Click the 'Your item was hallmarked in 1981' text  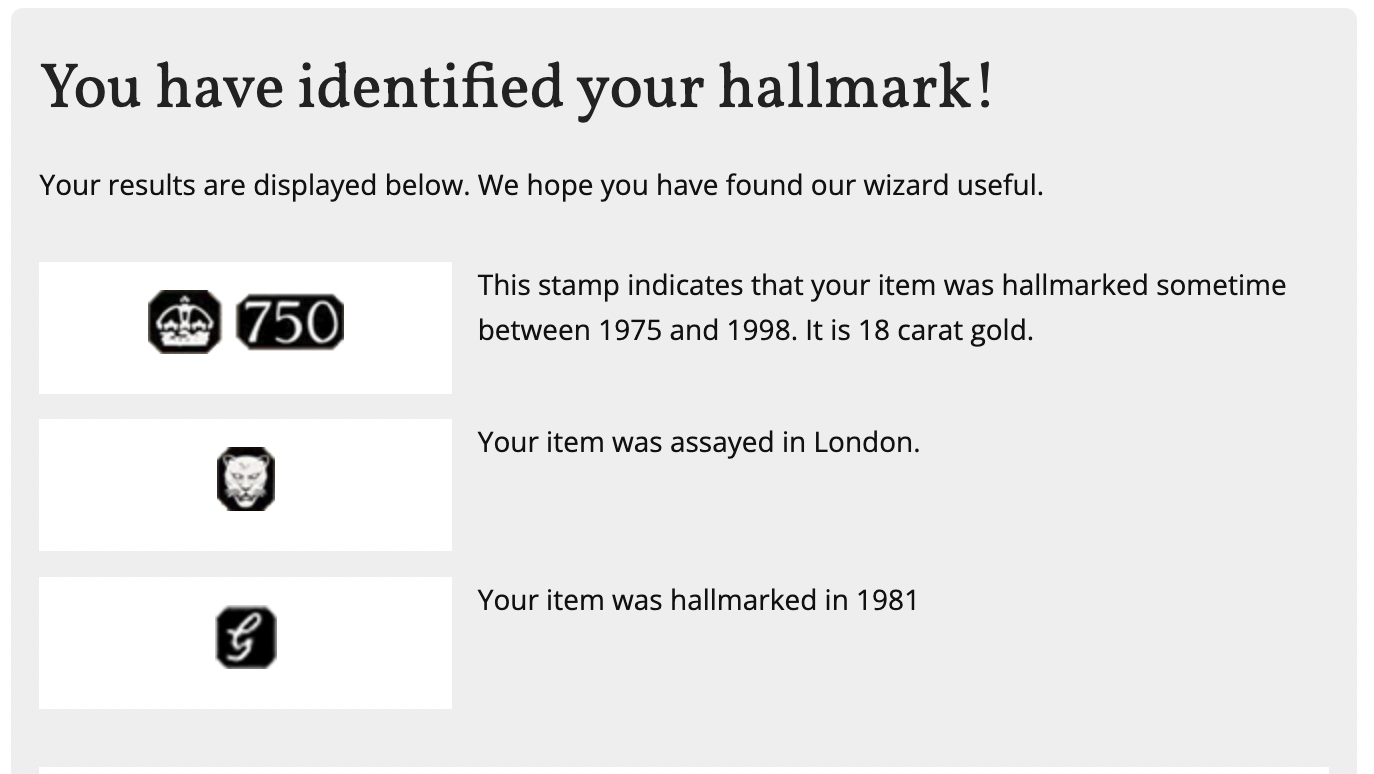point(698,600)
